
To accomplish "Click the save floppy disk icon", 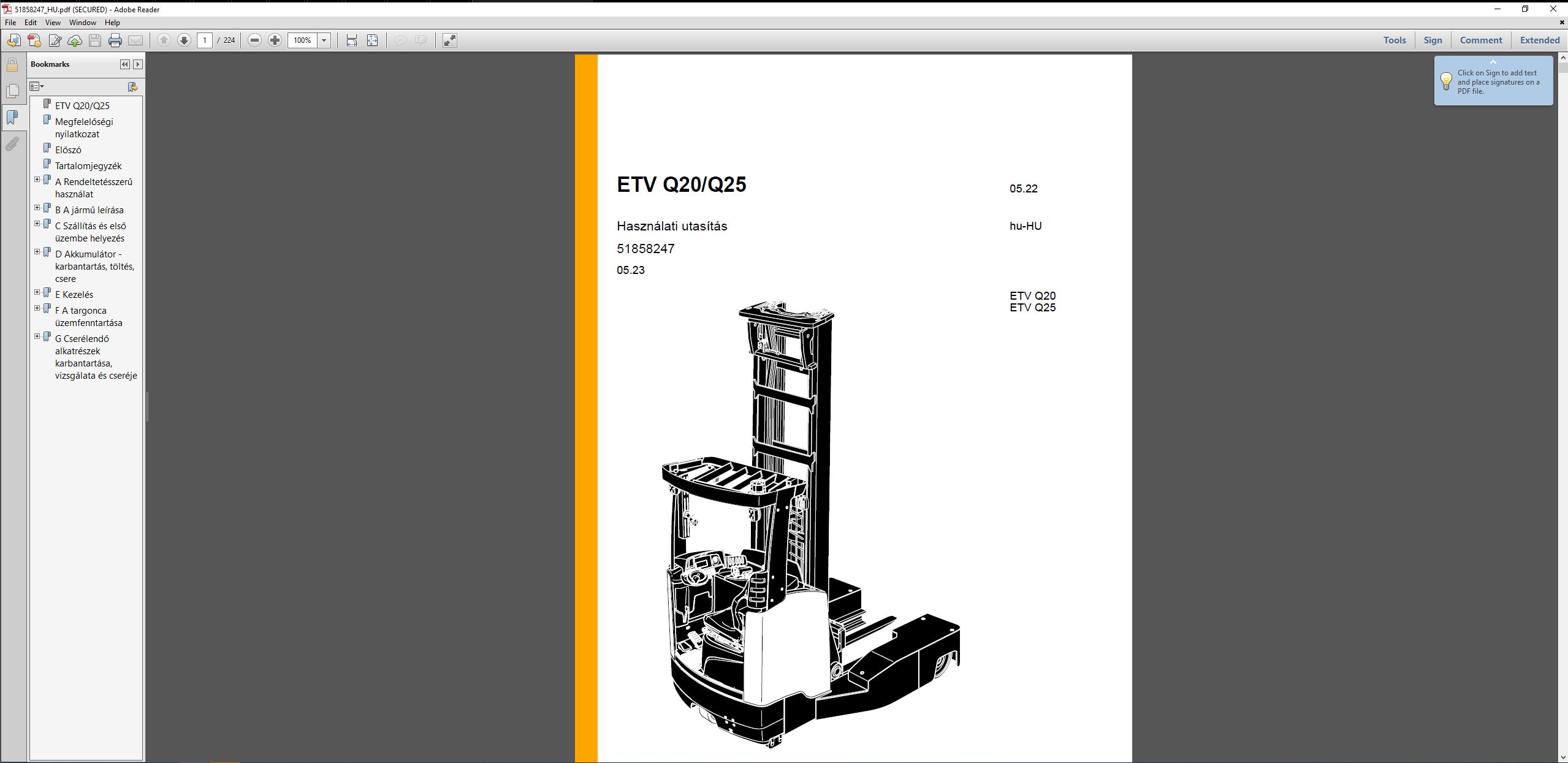I will coord(95,40).
